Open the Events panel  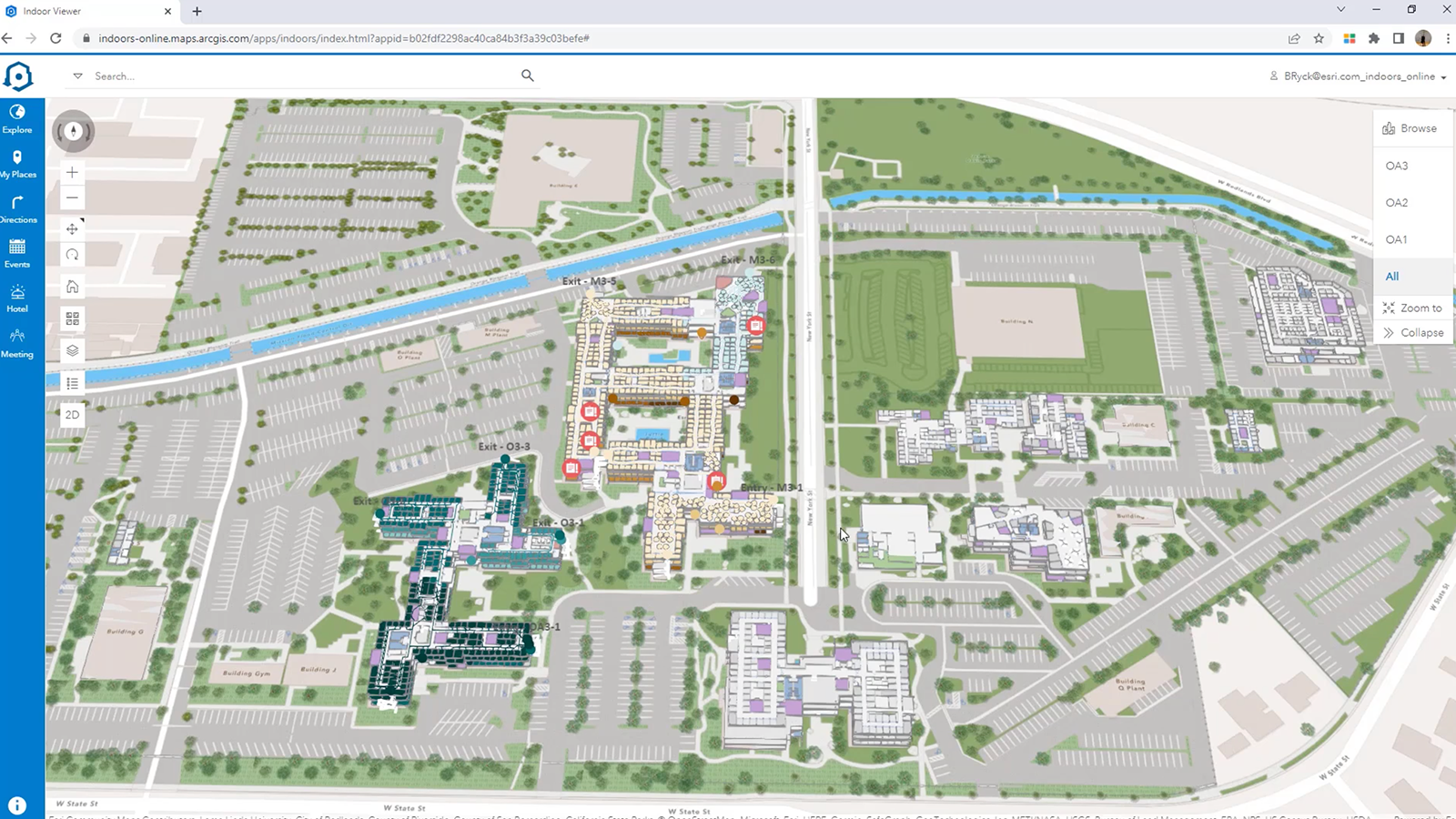pyautogui.click(x=17, y=253)
